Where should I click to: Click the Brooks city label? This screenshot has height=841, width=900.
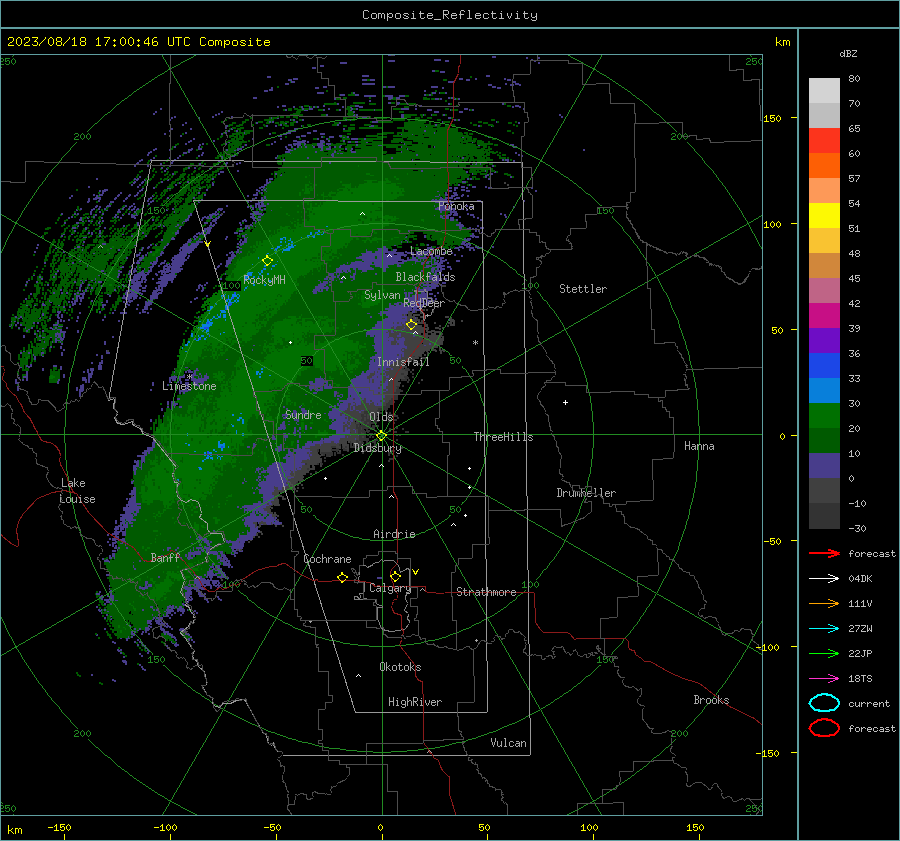pos(711,700)
